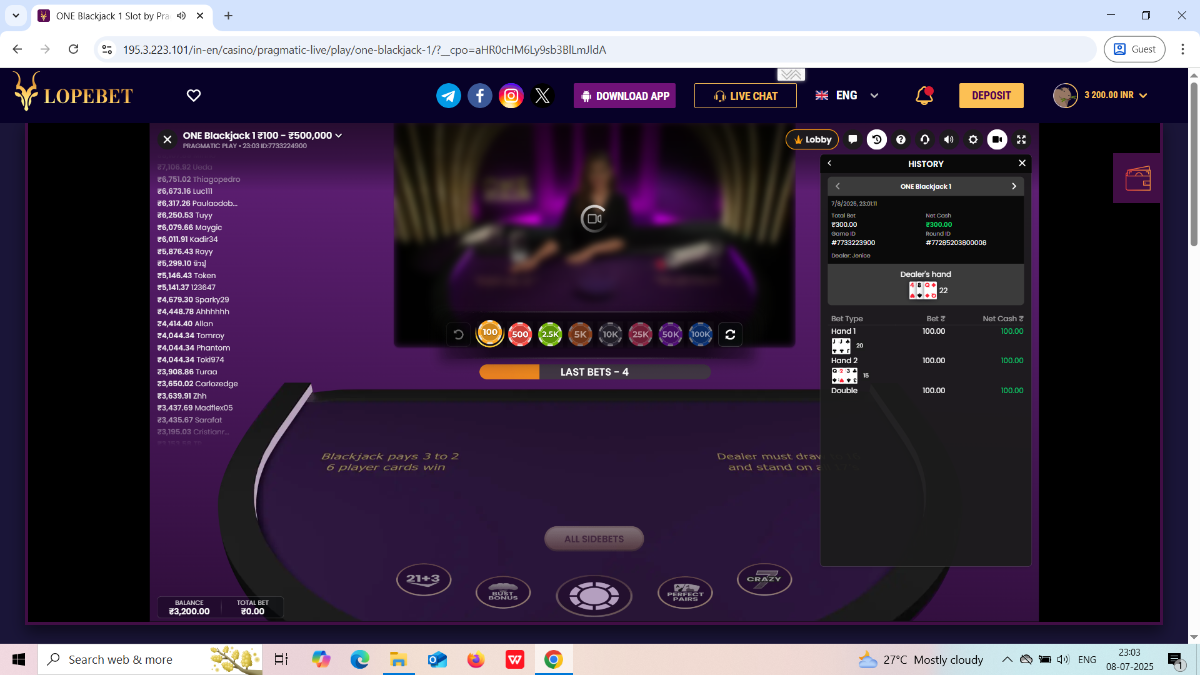Place bet on main betting spot
Viewport: 1200px width, 675px height.
pos(594,595)
